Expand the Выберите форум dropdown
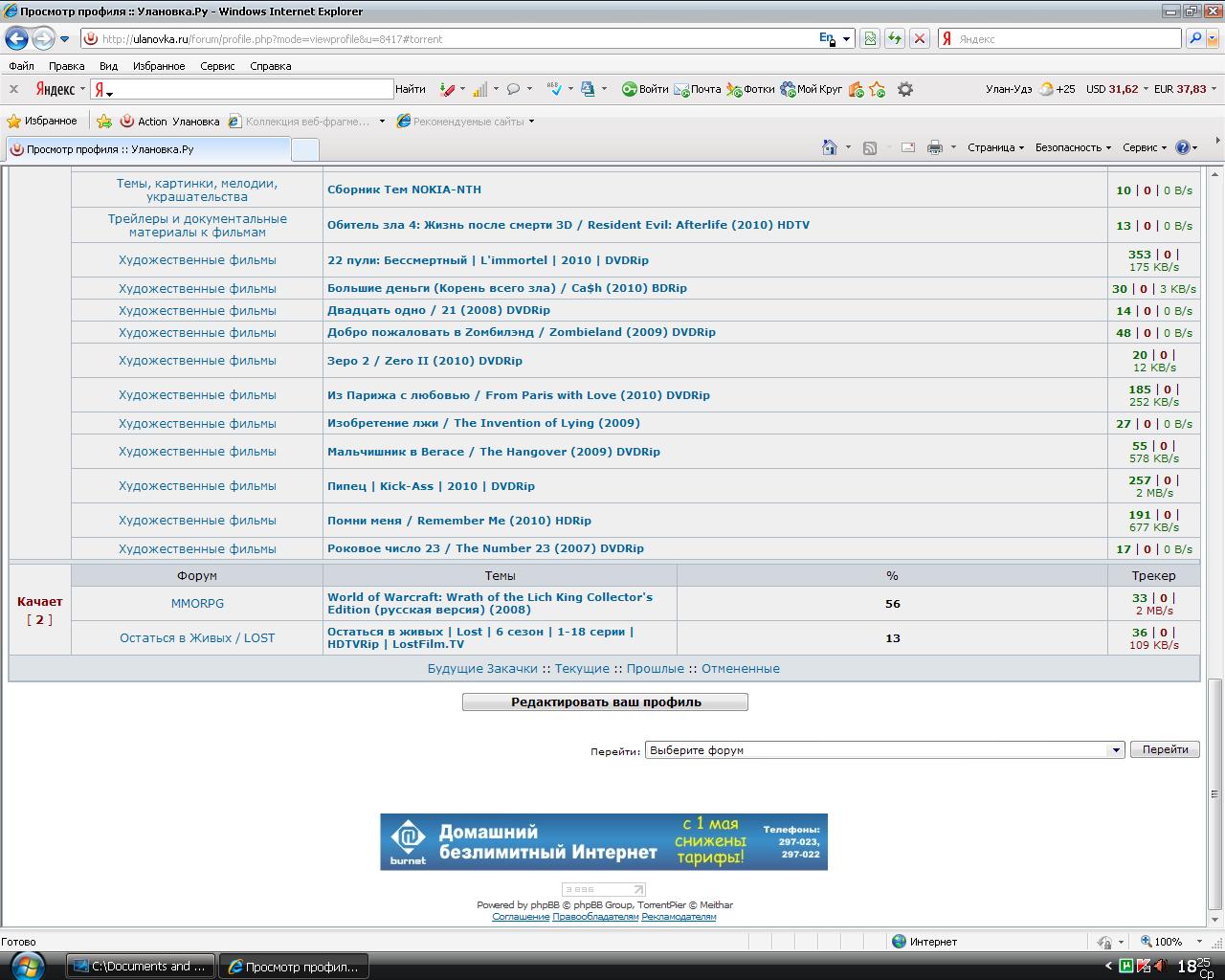 [1115, 750]
